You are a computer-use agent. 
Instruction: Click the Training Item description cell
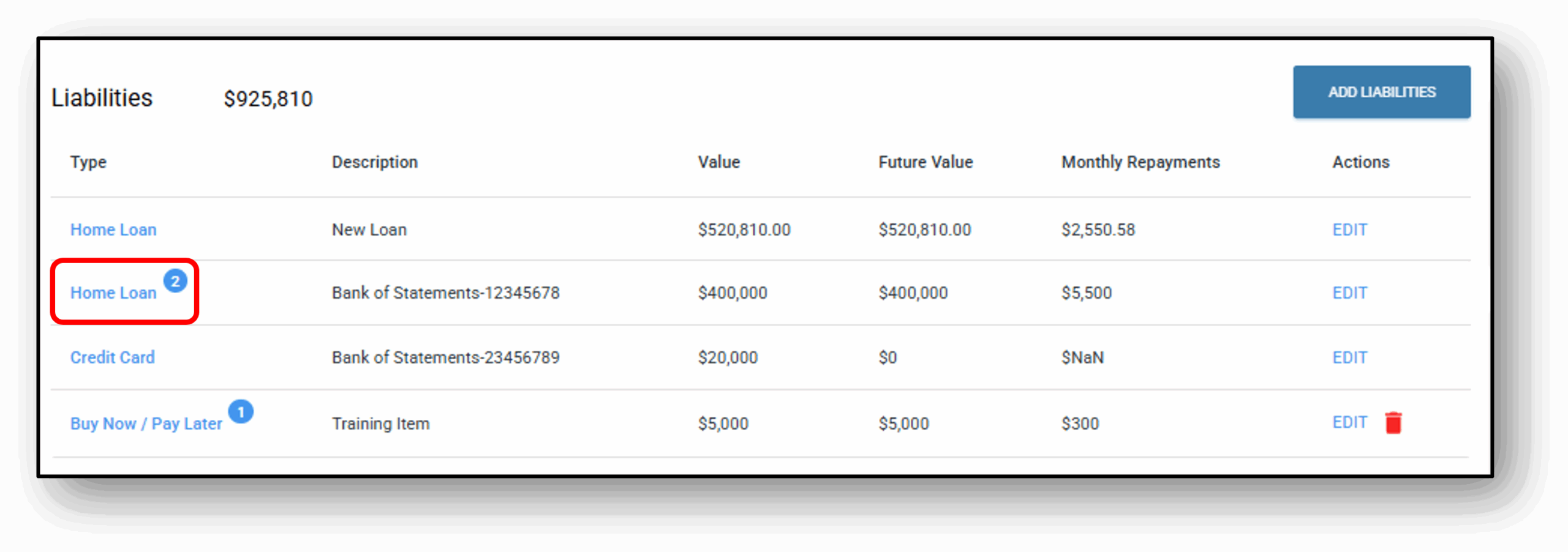point(380,423)
